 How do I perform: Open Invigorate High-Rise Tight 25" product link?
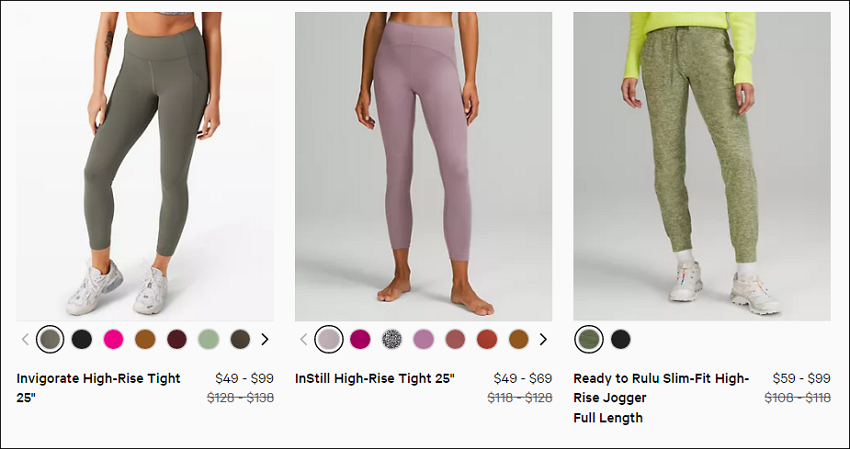pyautogui.click(x=98, y=388)
